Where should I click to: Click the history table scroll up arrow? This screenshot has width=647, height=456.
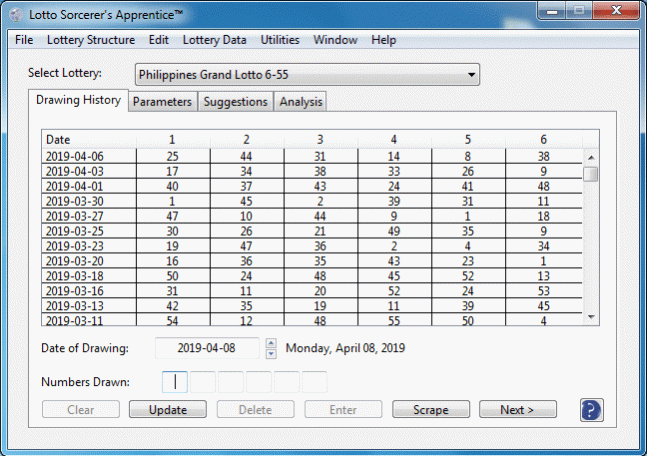pyautogui.click(x=591, y=157)
